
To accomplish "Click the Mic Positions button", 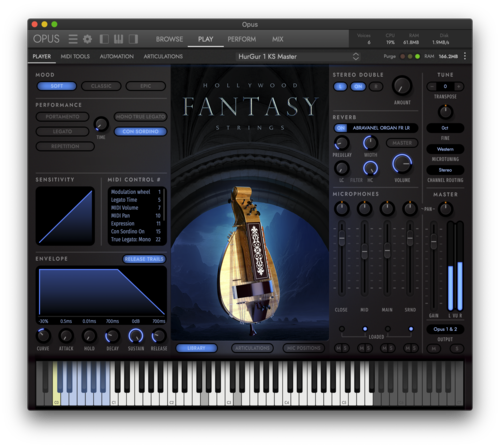I will pos(303,348).
